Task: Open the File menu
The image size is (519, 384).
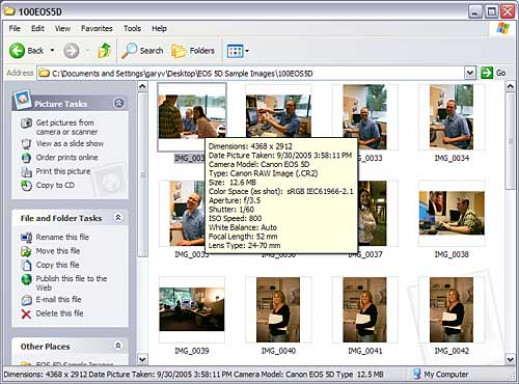Action: (14, 28)
